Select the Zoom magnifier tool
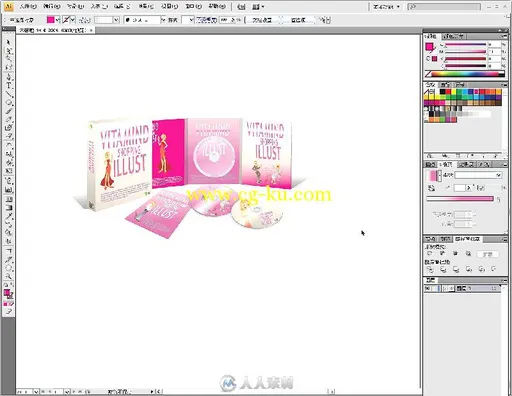Image resolution: width=512 pixels, height=396 pixels. [8, 276]
